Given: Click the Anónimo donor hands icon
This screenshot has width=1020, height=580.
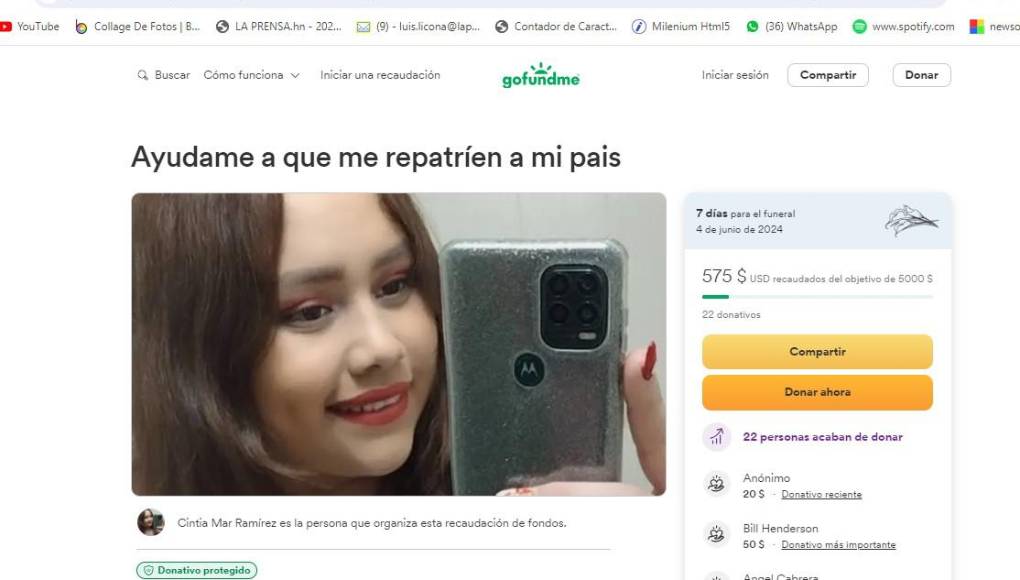Looking at the screenshot, I should [x=716, y=484].
